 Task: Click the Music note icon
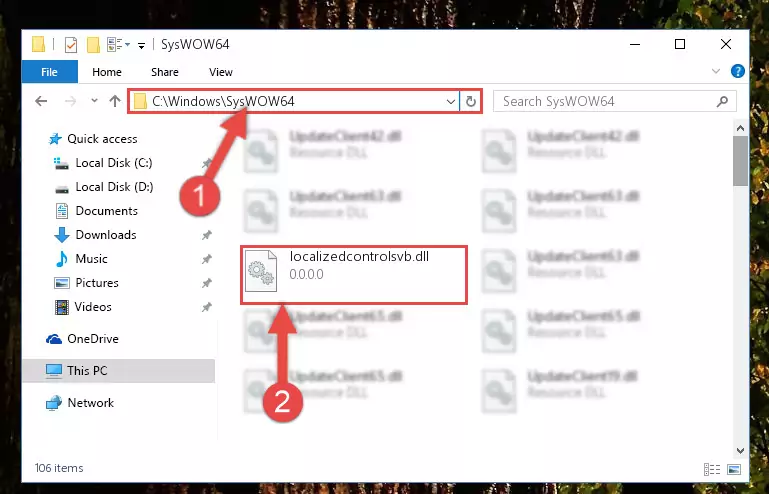pos(62,259)
